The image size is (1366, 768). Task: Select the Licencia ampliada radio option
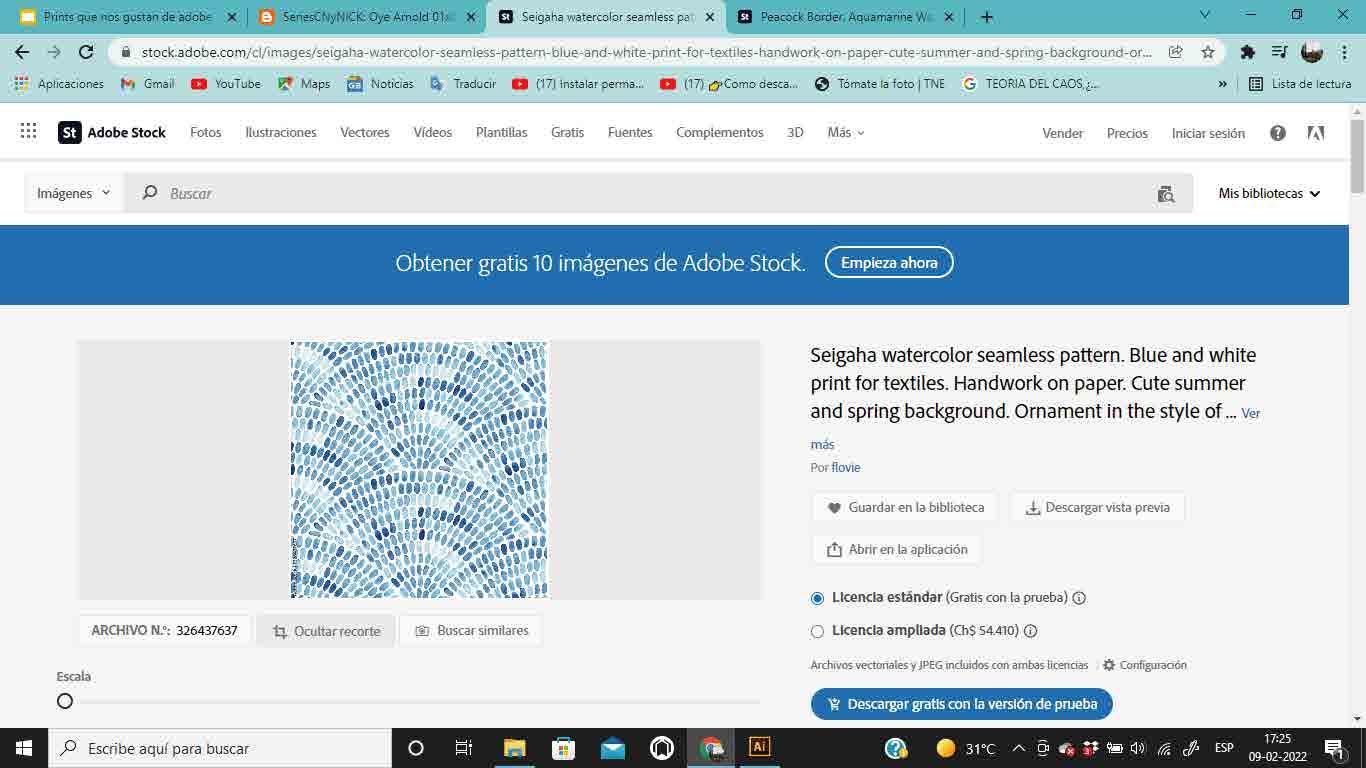[x=817, y=631]
